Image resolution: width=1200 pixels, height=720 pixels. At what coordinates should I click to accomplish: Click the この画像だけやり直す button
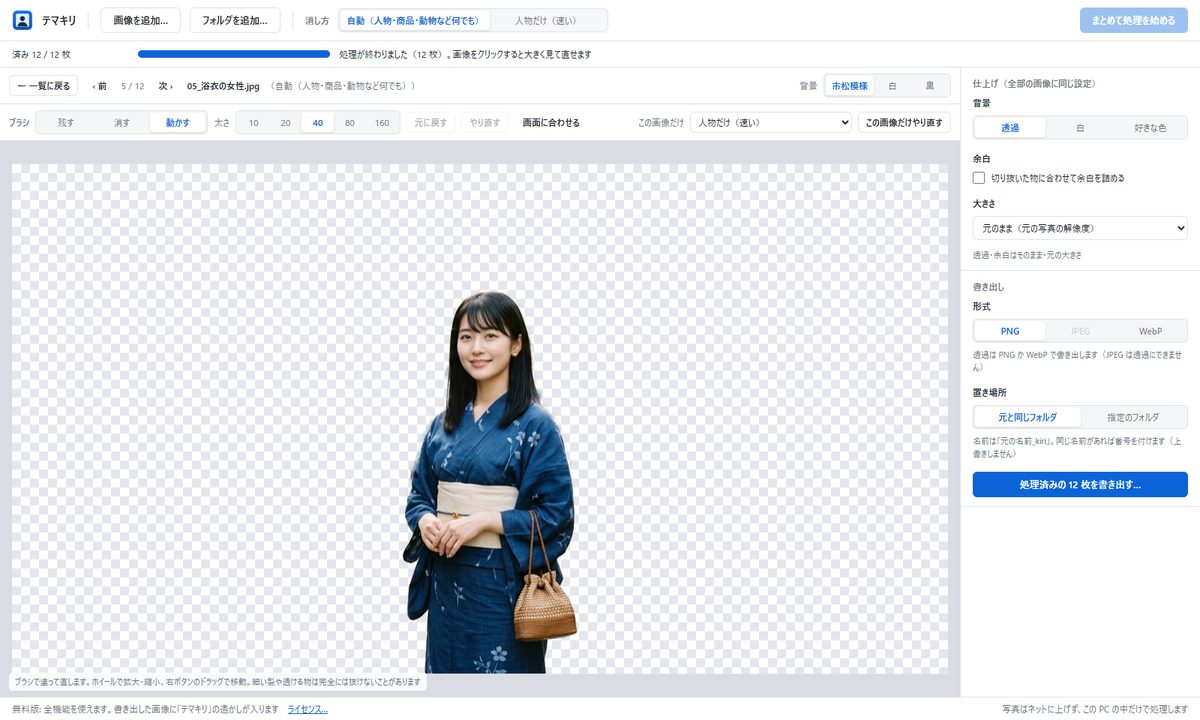tap(904, 123)
